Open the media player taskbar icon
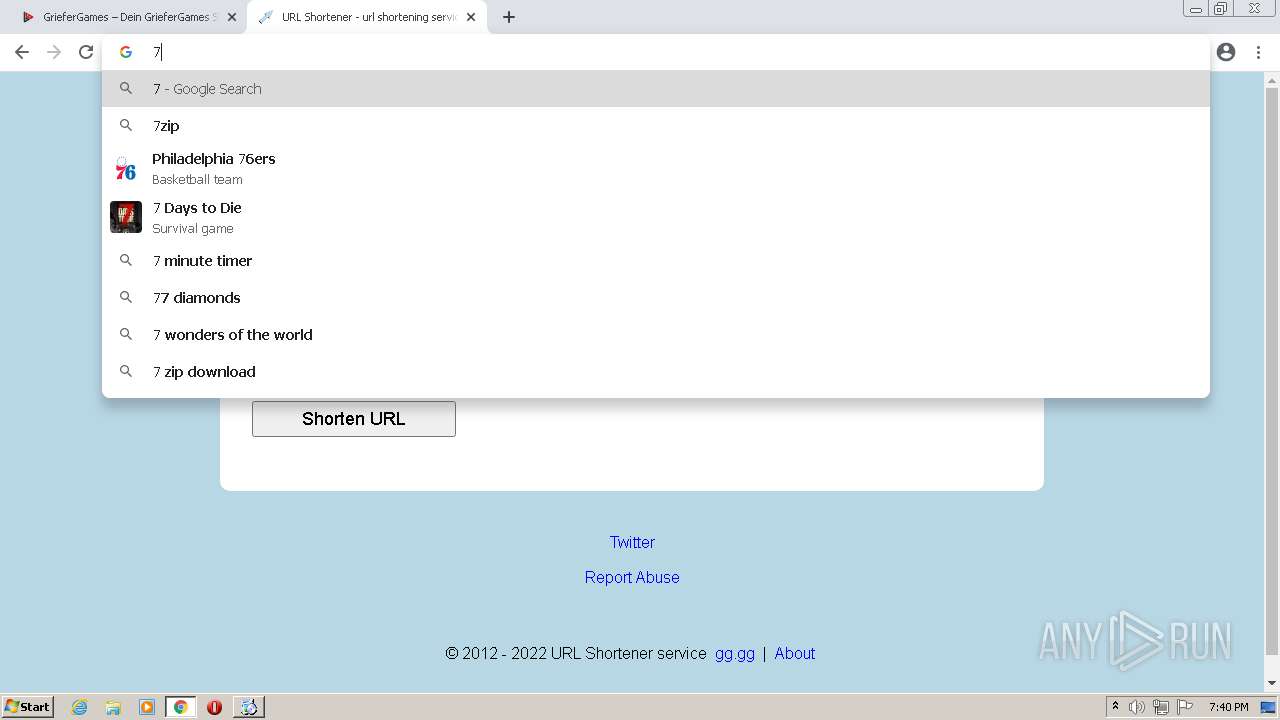The height and width of the screenshot is (720, 1280). pyautogui.click(x=147, y=707)
